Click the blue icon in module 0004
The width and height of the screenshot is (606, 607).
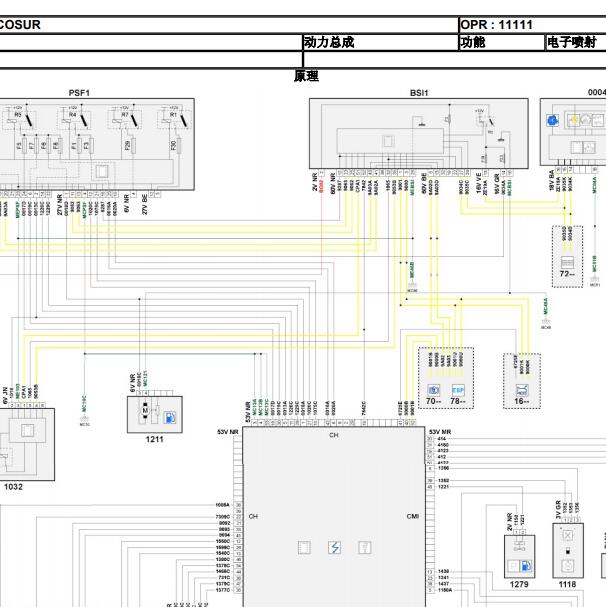pyautogui.click(x=550, y=120)
